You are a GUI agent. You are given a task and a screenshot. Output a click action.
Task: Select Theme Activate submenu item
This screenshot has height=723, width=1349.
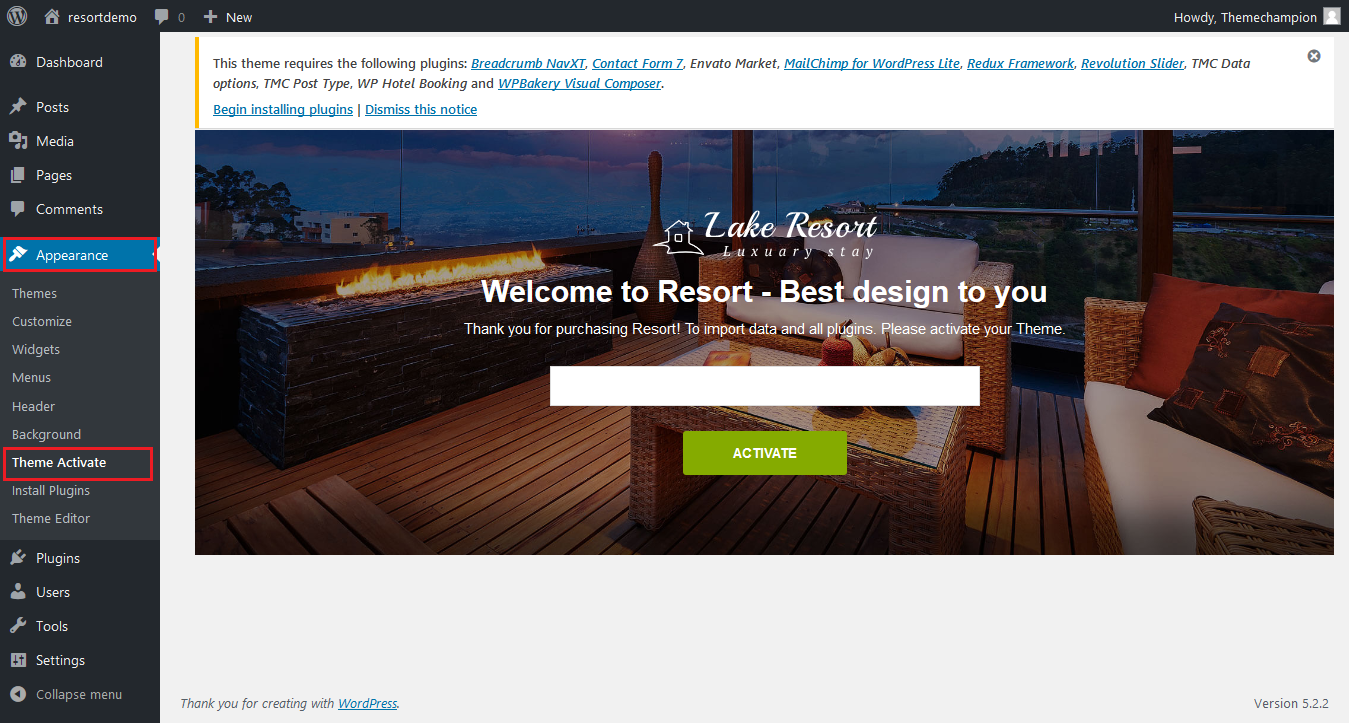pos(59,462)
